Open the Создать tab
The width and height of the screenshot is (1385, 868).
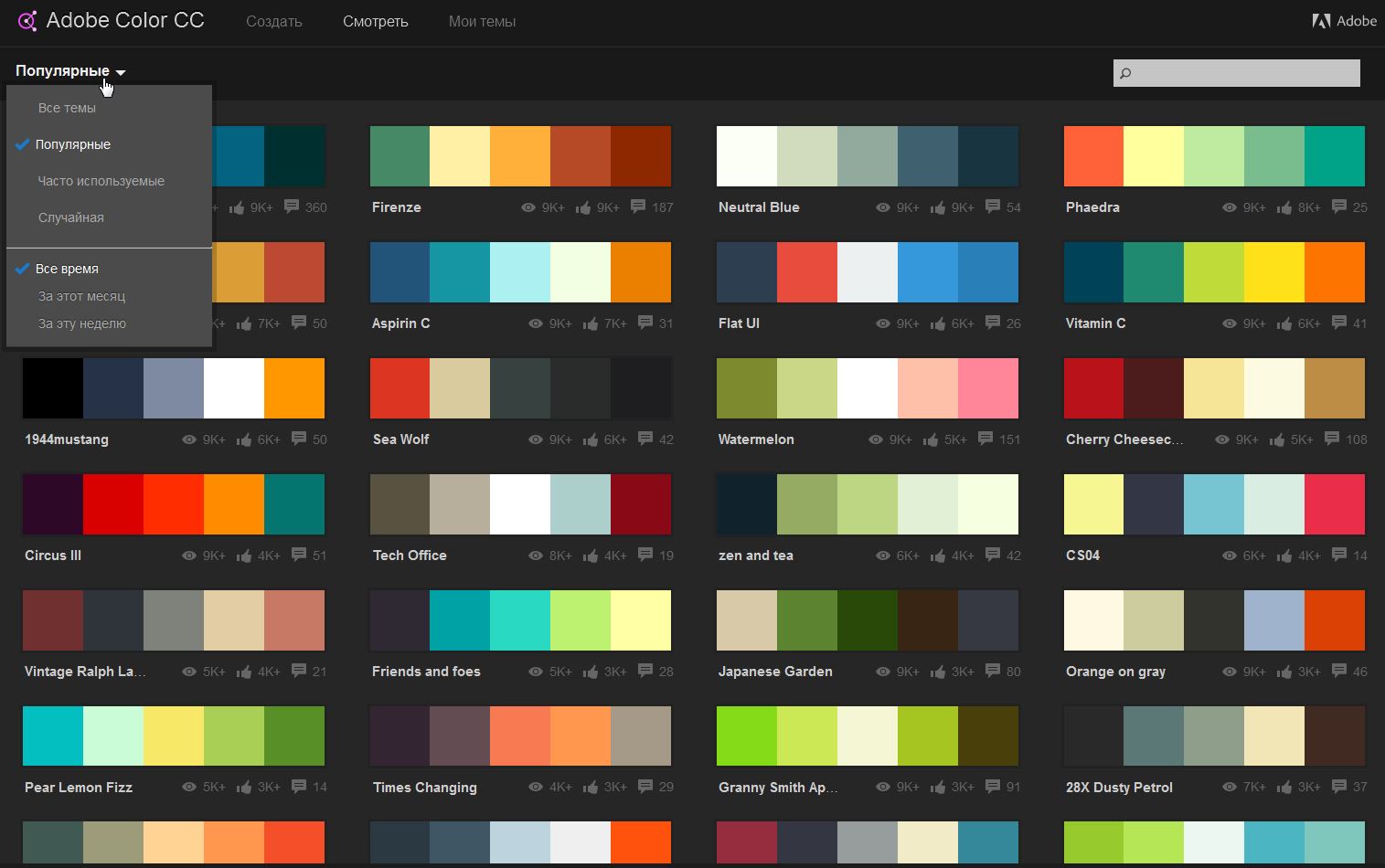273,21
